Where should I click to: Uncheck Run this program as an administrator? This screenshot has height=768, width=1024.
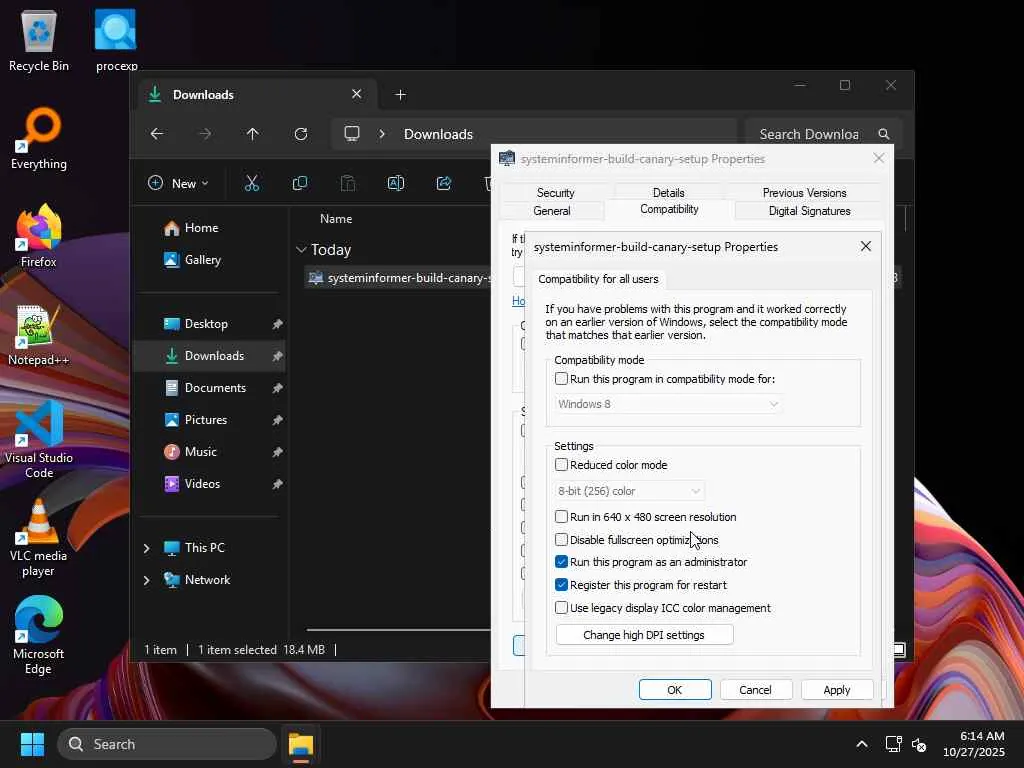[x=562, y=562]
